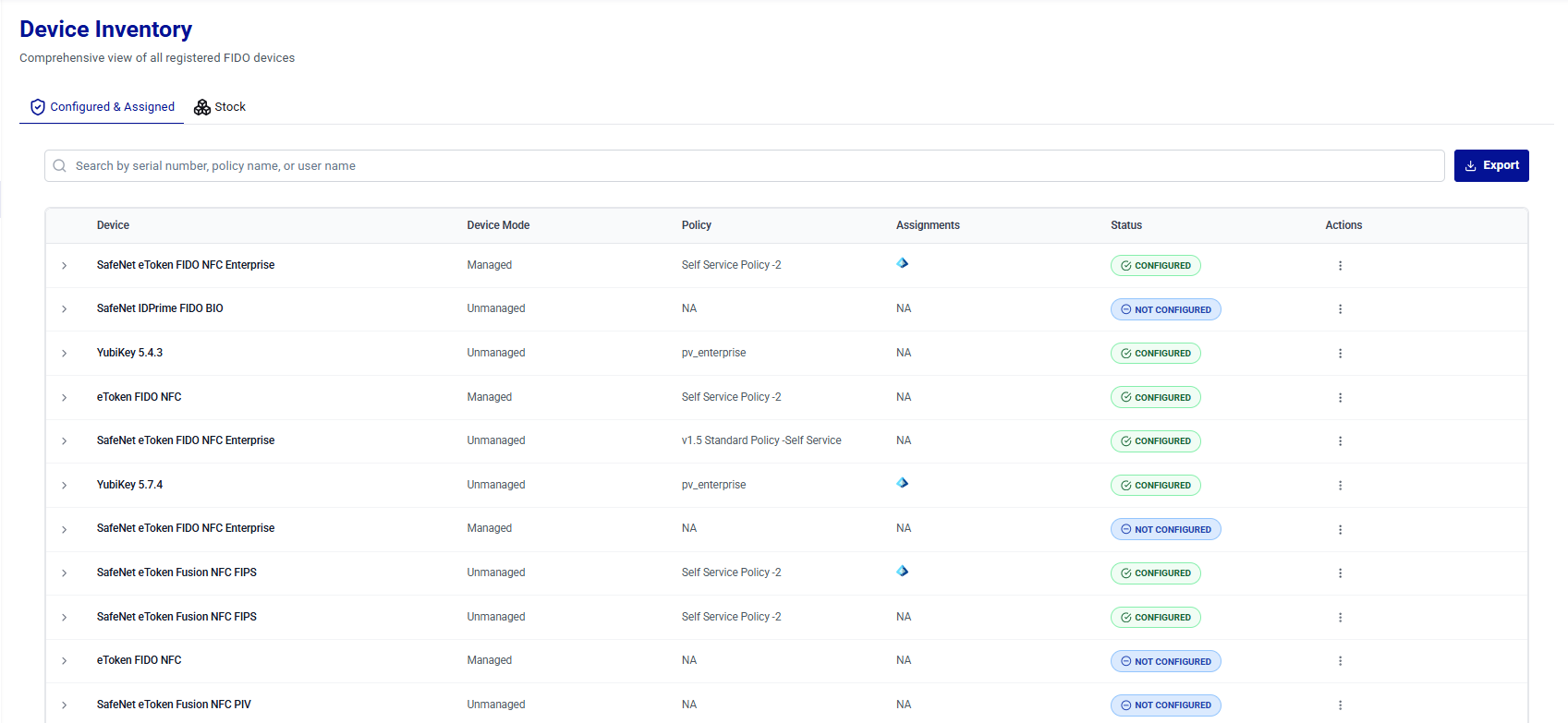The image size is (1568, 723).
Task: Click Unmanaged mode in the IDPrime FIDO BIO row
Action: (496, 308)
